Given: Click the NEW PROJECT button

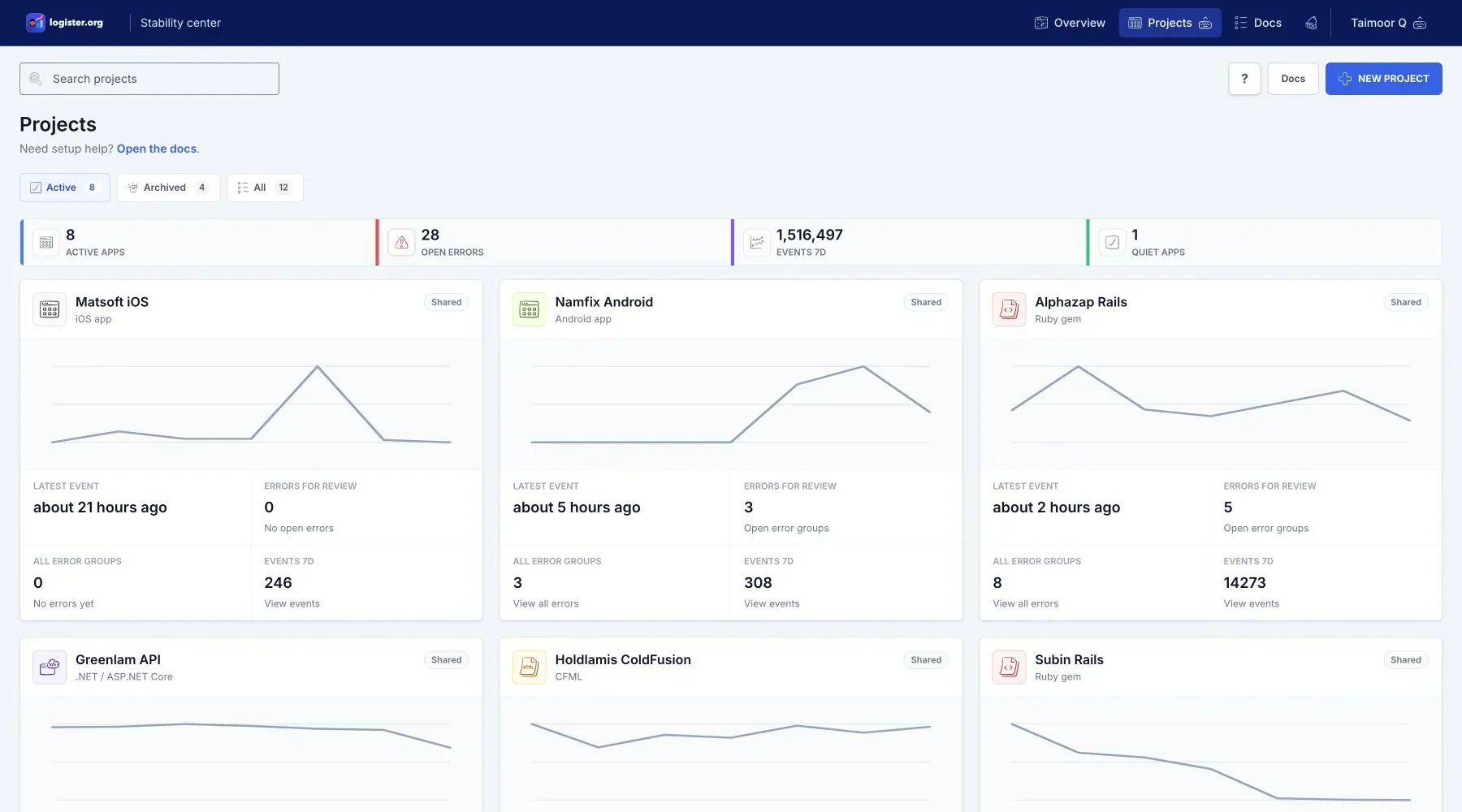Looking at the screenshot, I should [1383, 79].
